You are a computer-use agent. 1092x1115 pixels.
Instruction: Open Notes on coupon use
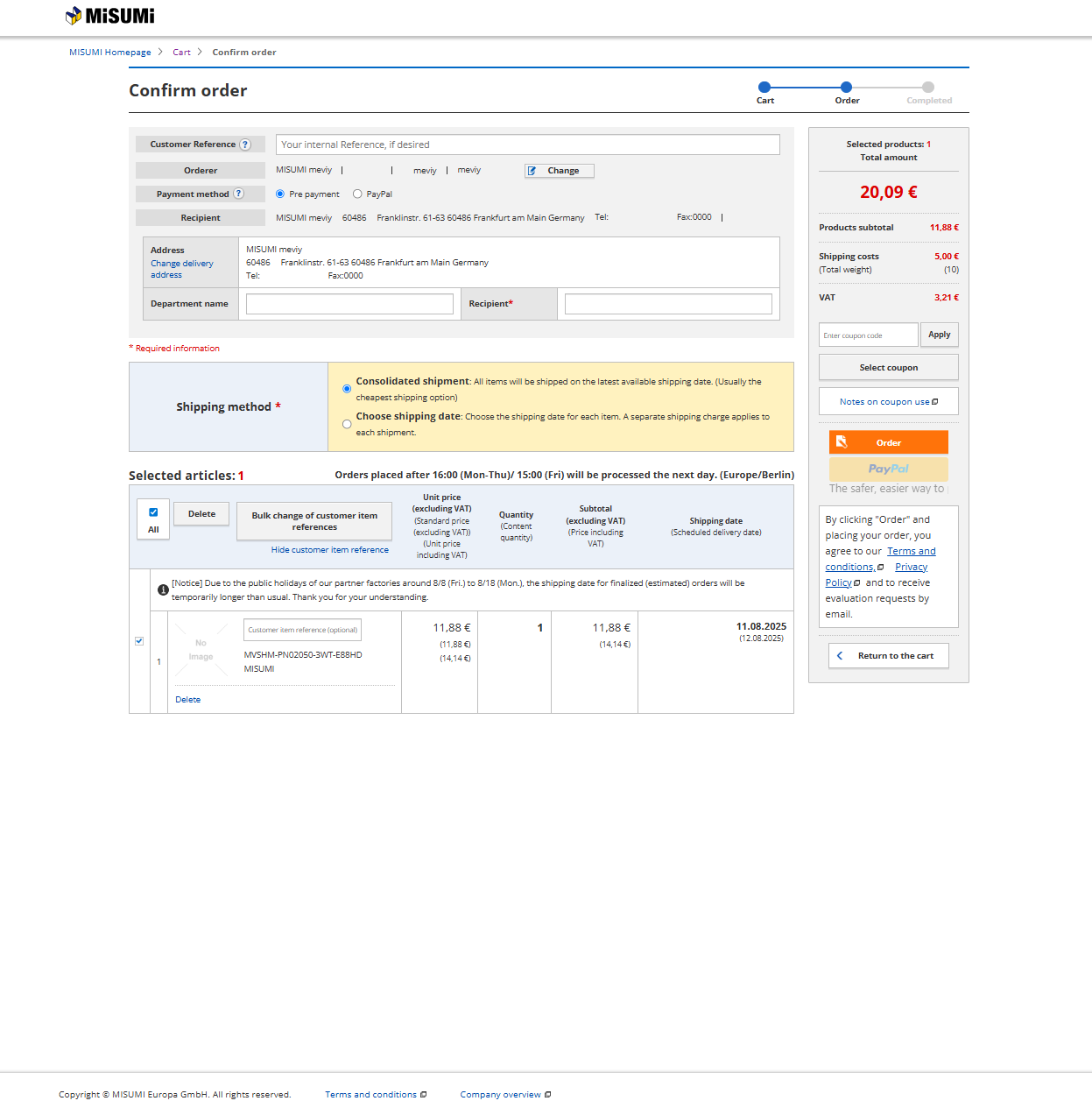point(889,401)
